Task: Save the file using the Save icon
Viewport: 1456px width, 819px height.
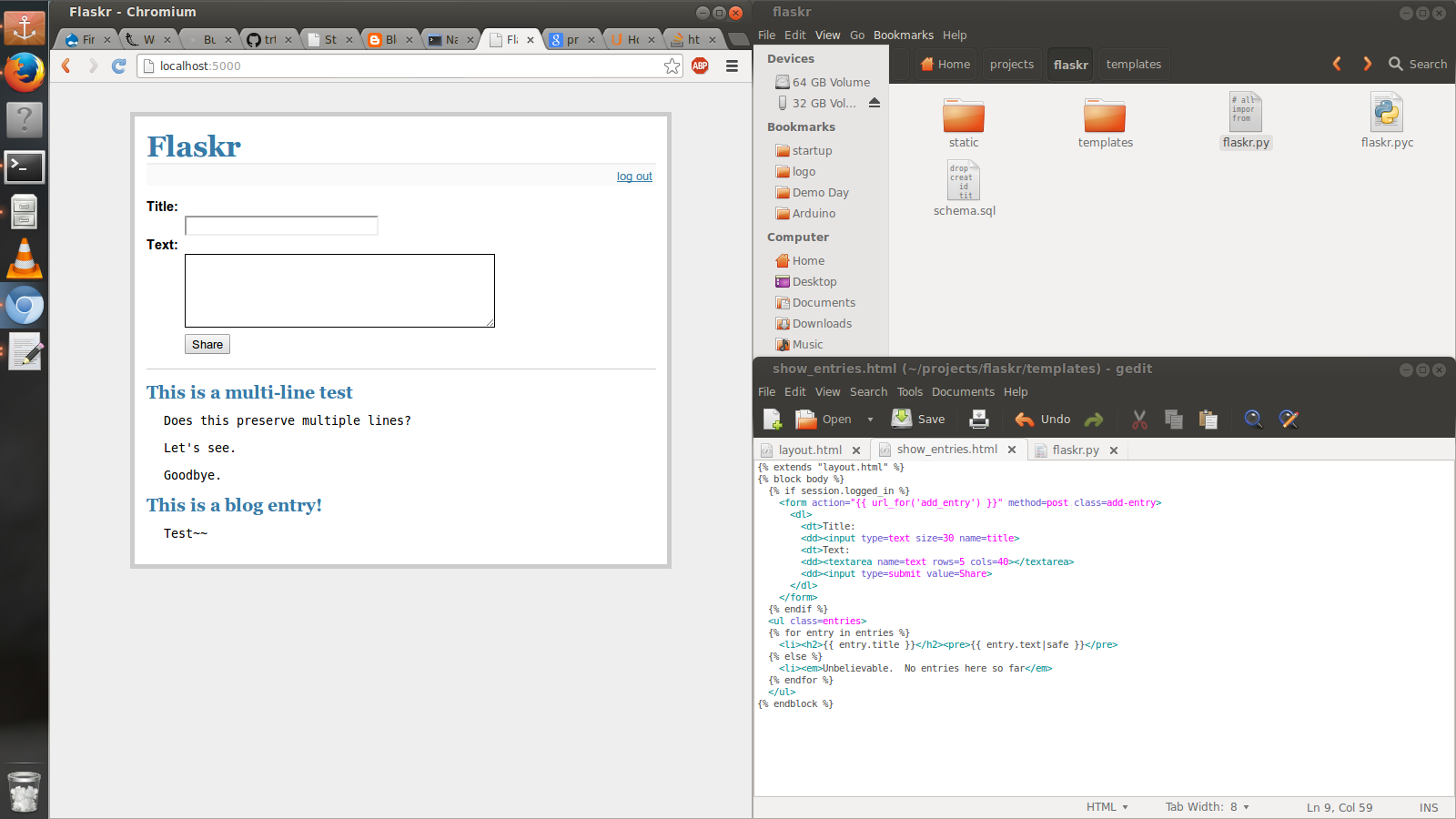Action: point(918,420)
